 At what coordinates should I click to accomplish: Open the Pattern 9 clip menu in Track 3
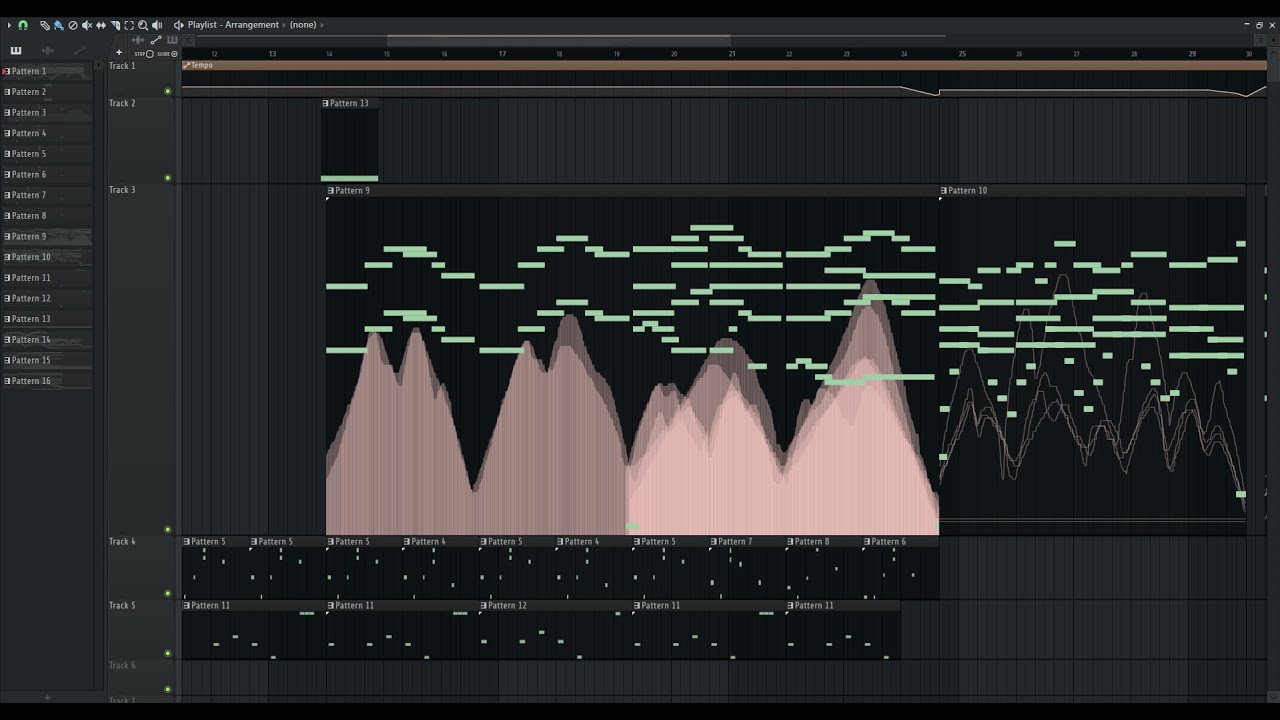[x=331, y=190]
